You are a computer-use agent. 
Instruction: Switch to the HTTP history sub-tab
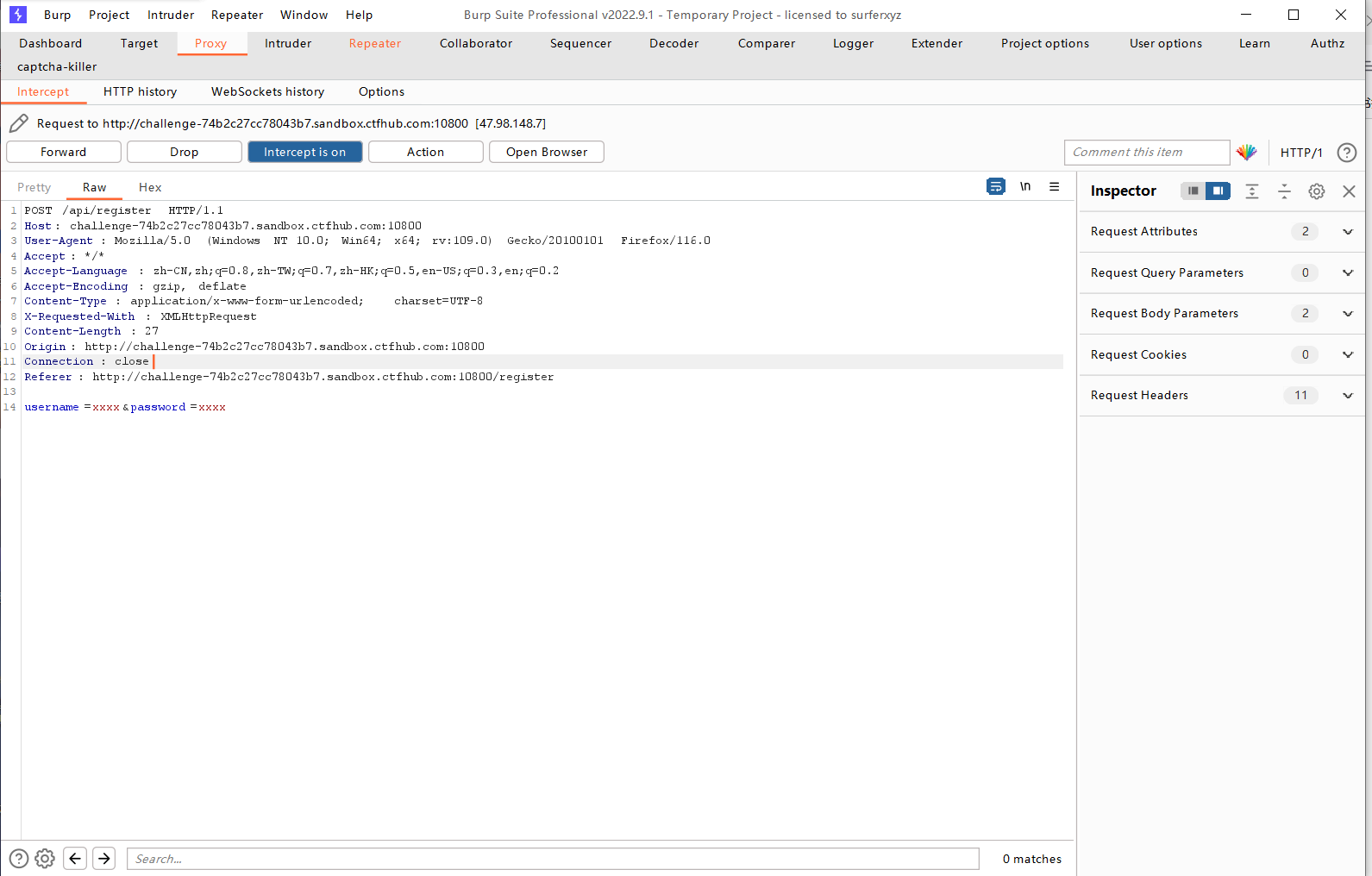(141, 91)
